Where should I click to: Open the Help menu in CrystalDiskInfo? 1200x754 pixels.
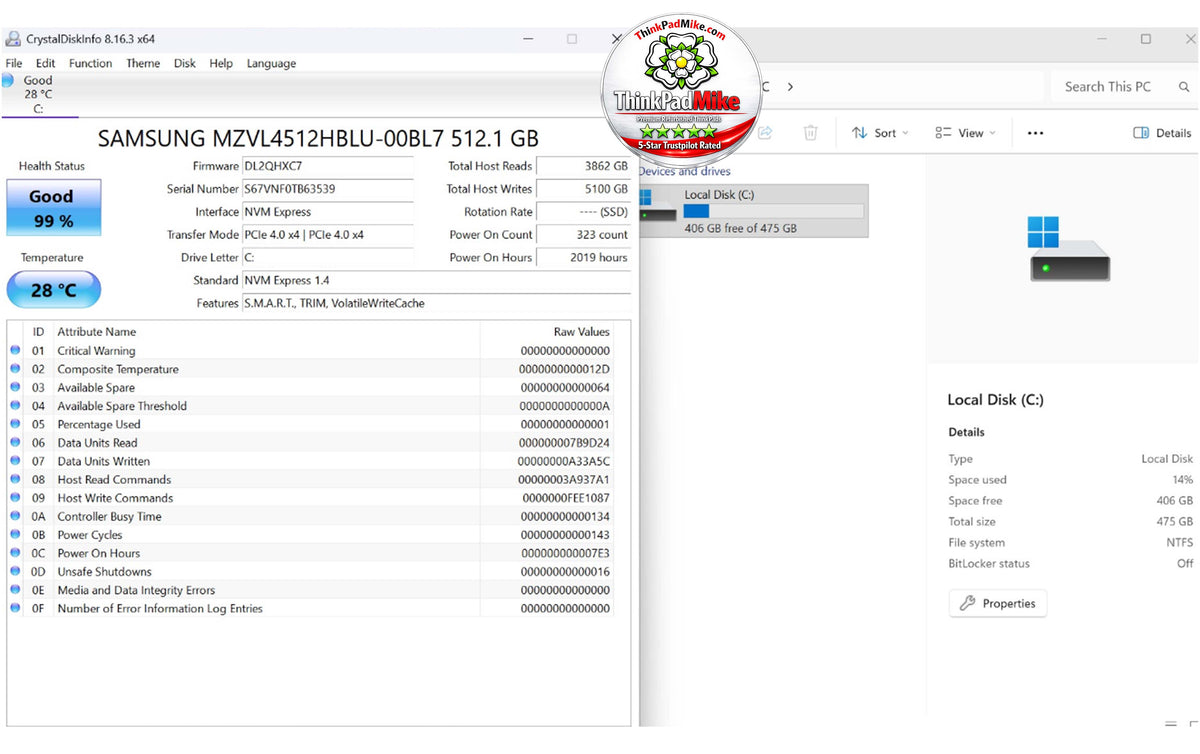[x=221, y=63]
